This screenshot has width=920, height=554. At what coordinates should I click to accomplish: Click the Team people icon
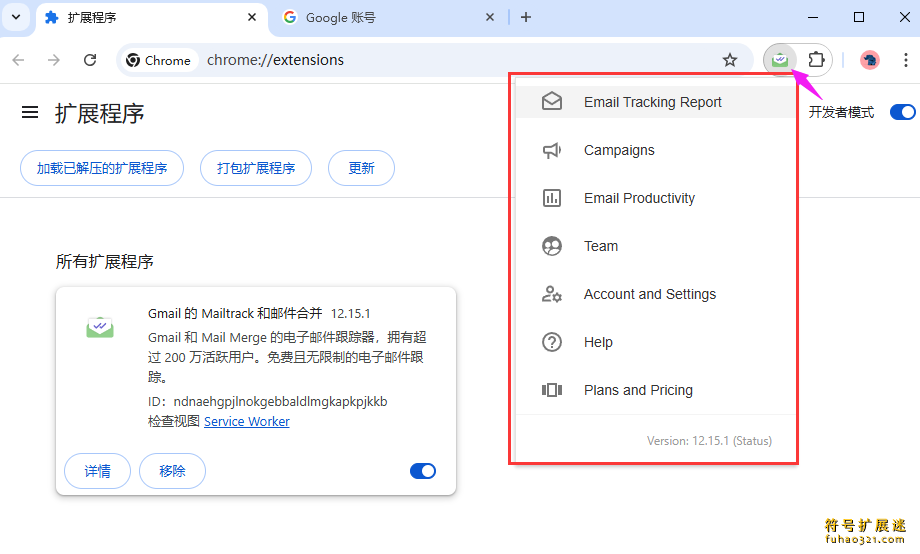(x=552, y=246)
